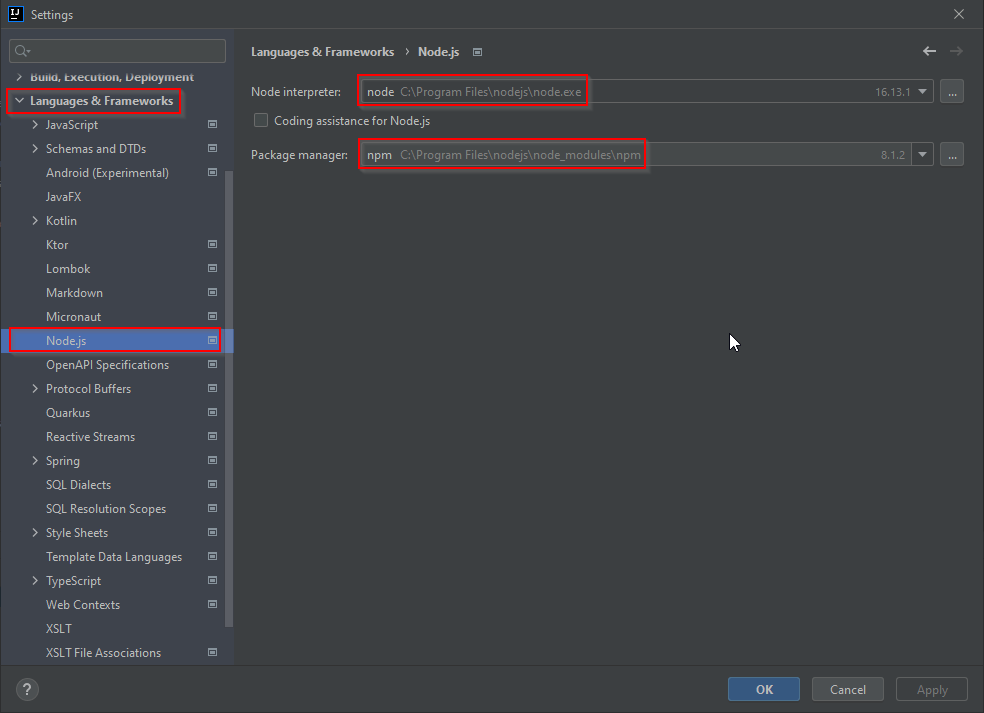Click the in-editor settings icon beside Quarkus
This screenshot has height=713, width=984.
point(212,412)
